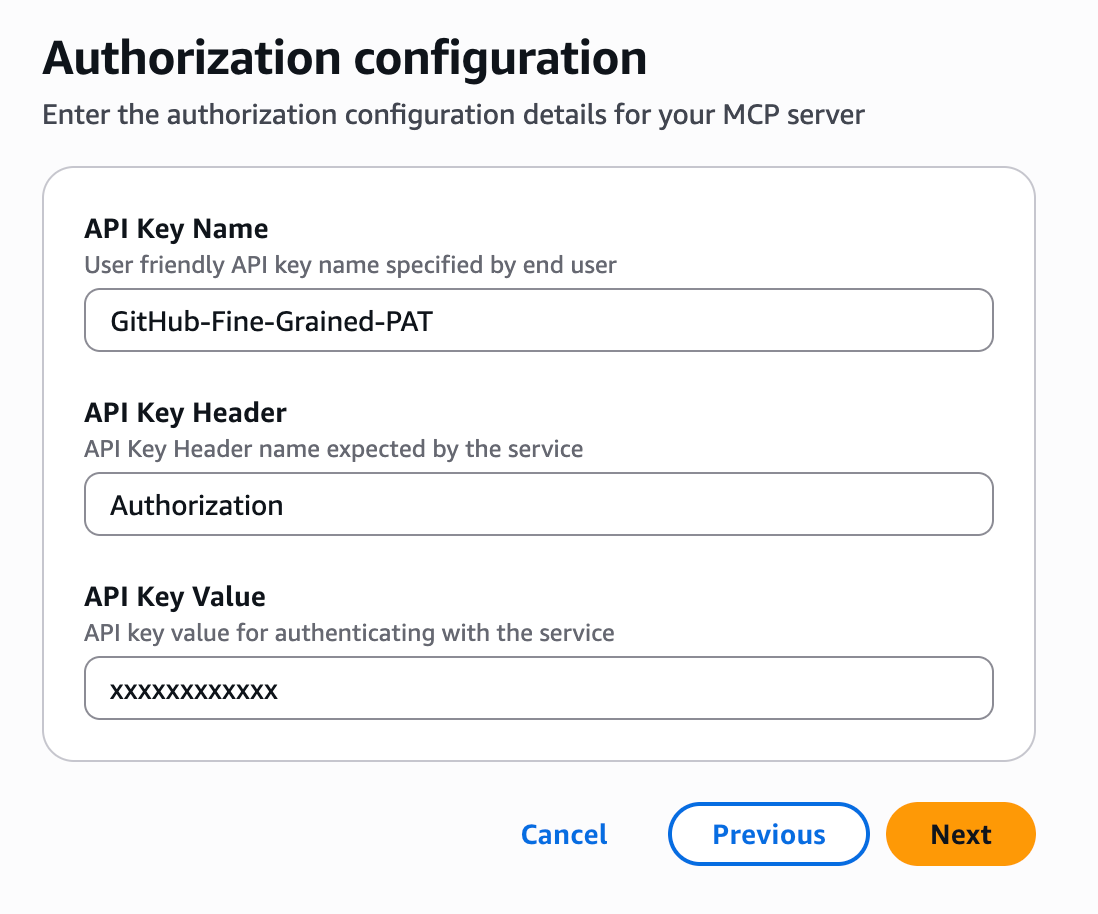
Task: Click blank panel space below API Key Value field
Action: (538, 740)
